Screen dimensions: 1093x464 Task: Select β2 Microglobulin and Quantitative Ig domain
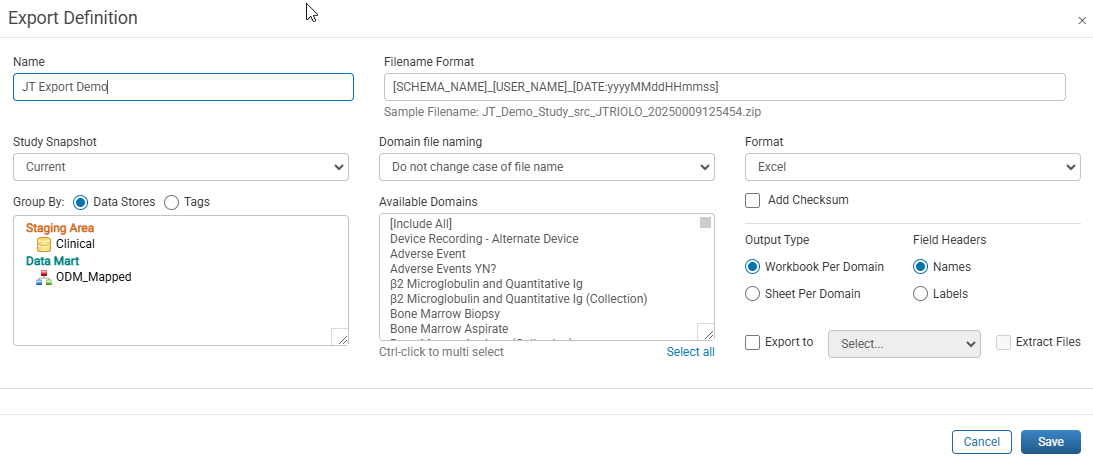point(486,284)
